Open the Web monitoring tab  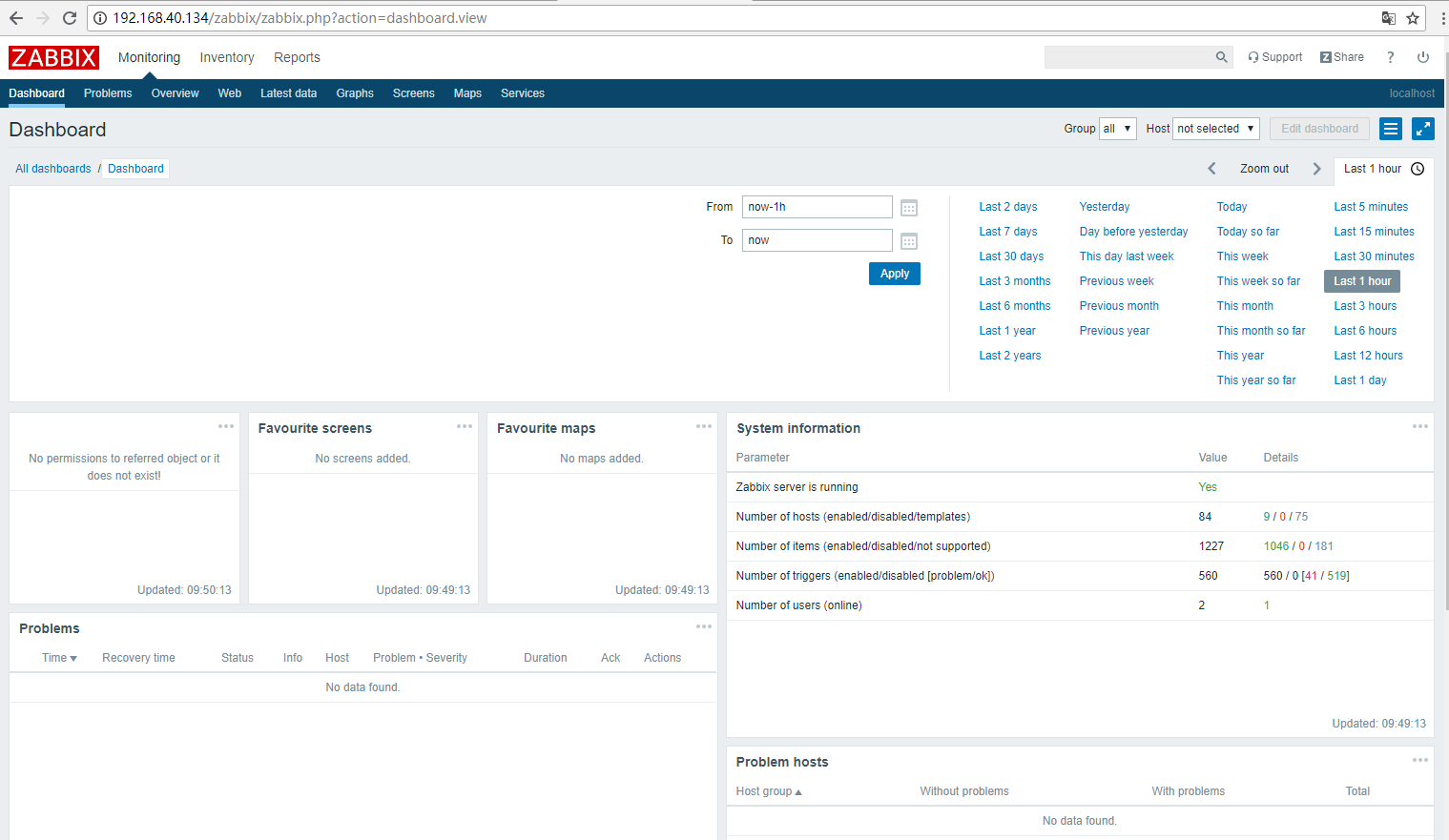tap(230, 93)
